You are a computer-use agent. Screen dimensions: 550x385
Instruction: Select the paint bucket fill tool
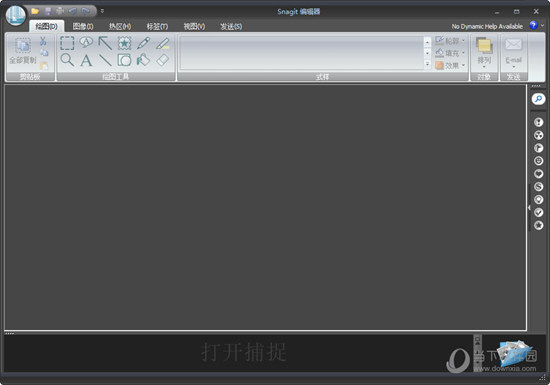click(143, 60)
